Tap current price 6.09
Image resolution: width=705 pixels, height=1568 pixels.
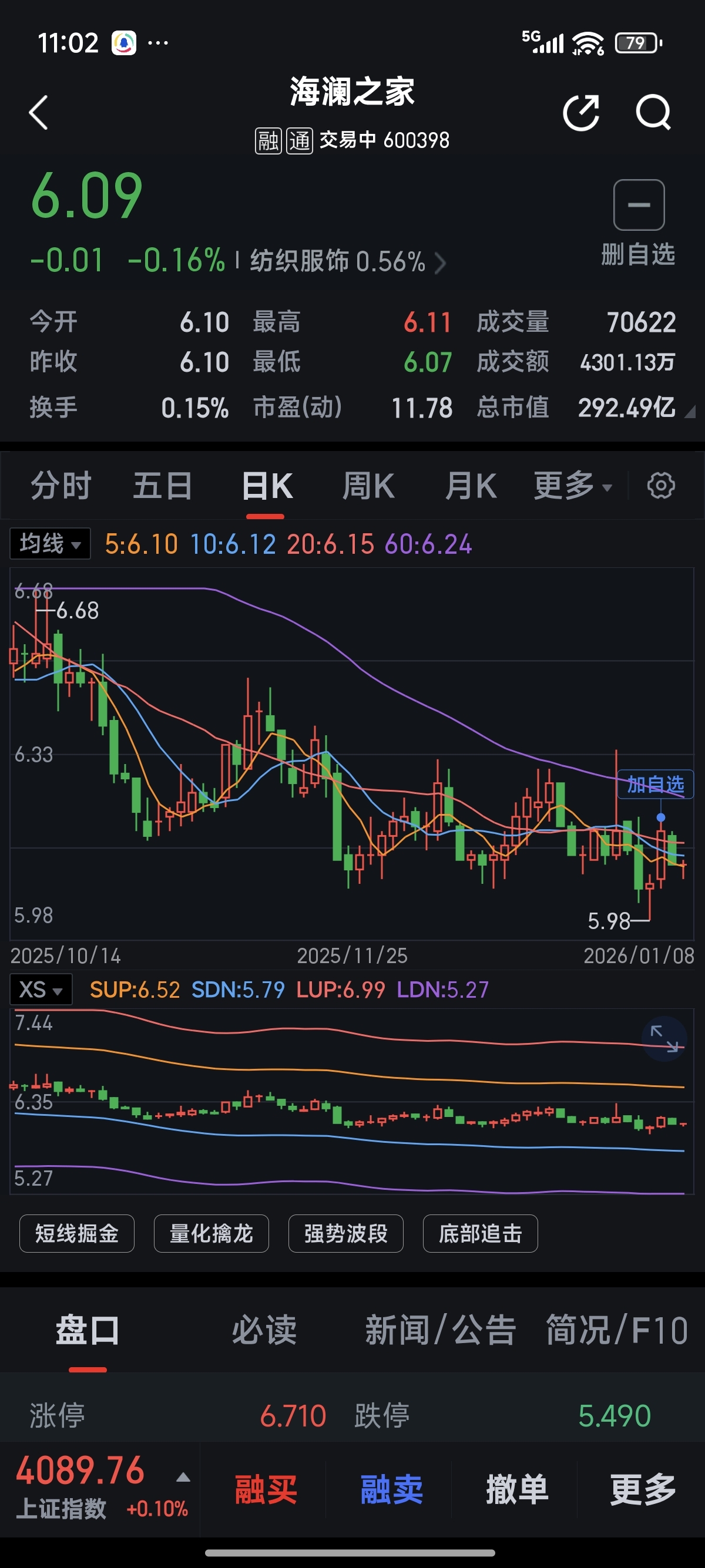[x=86, y=196]
